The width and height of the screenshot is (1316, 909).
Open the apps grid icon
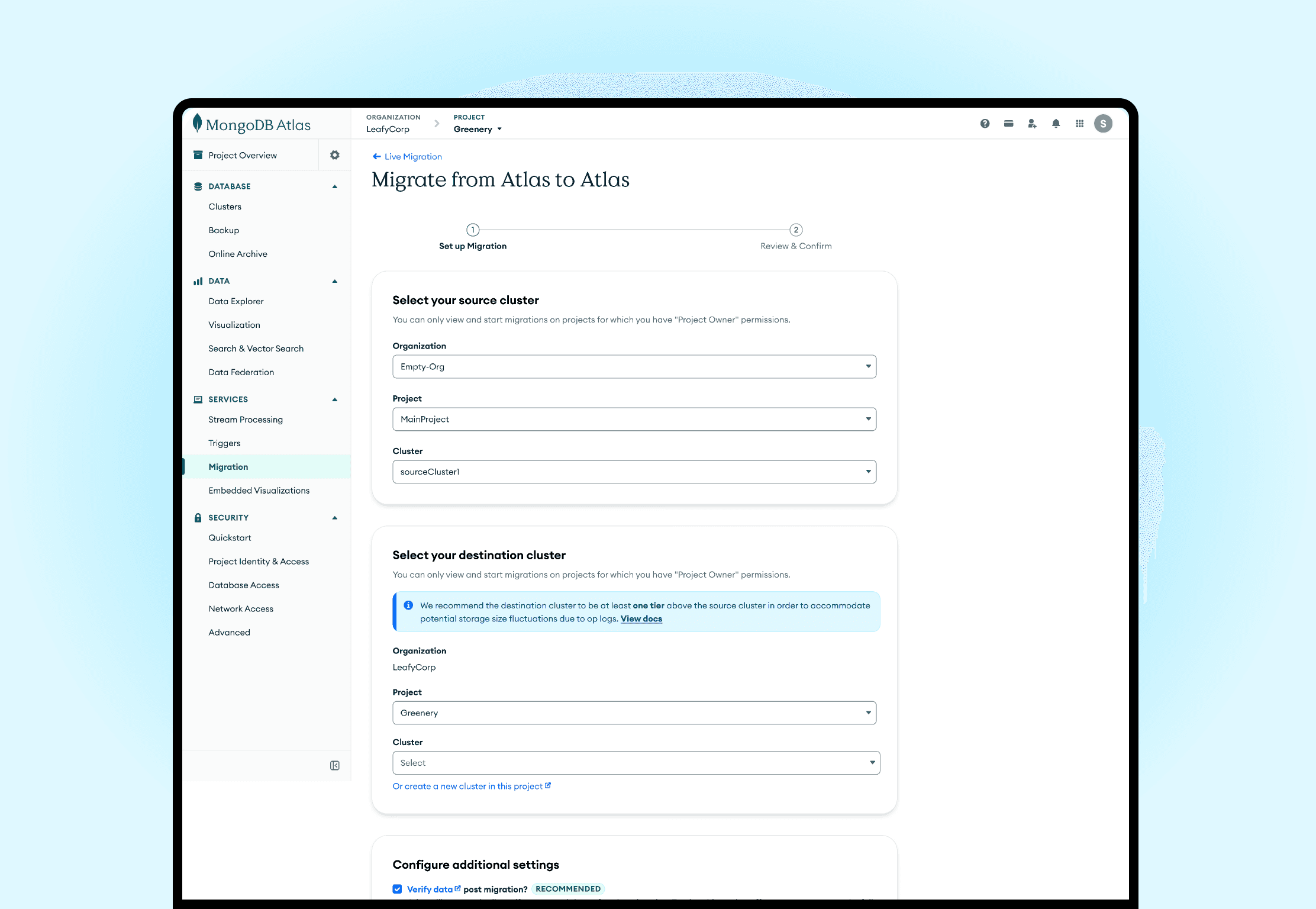pyautogui.click(x=1079, y=124)
